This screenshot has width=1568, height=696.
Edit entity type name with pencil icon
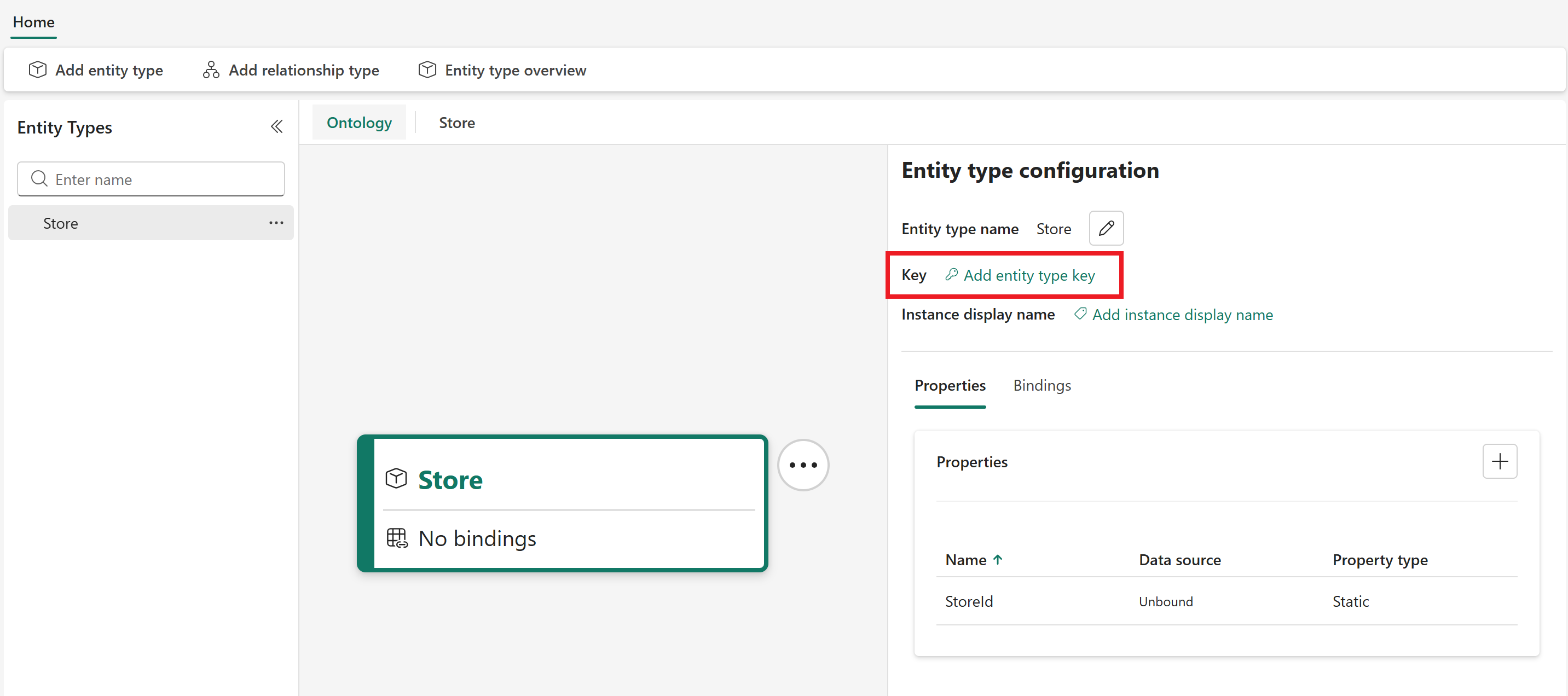(x=1106, y=229)
